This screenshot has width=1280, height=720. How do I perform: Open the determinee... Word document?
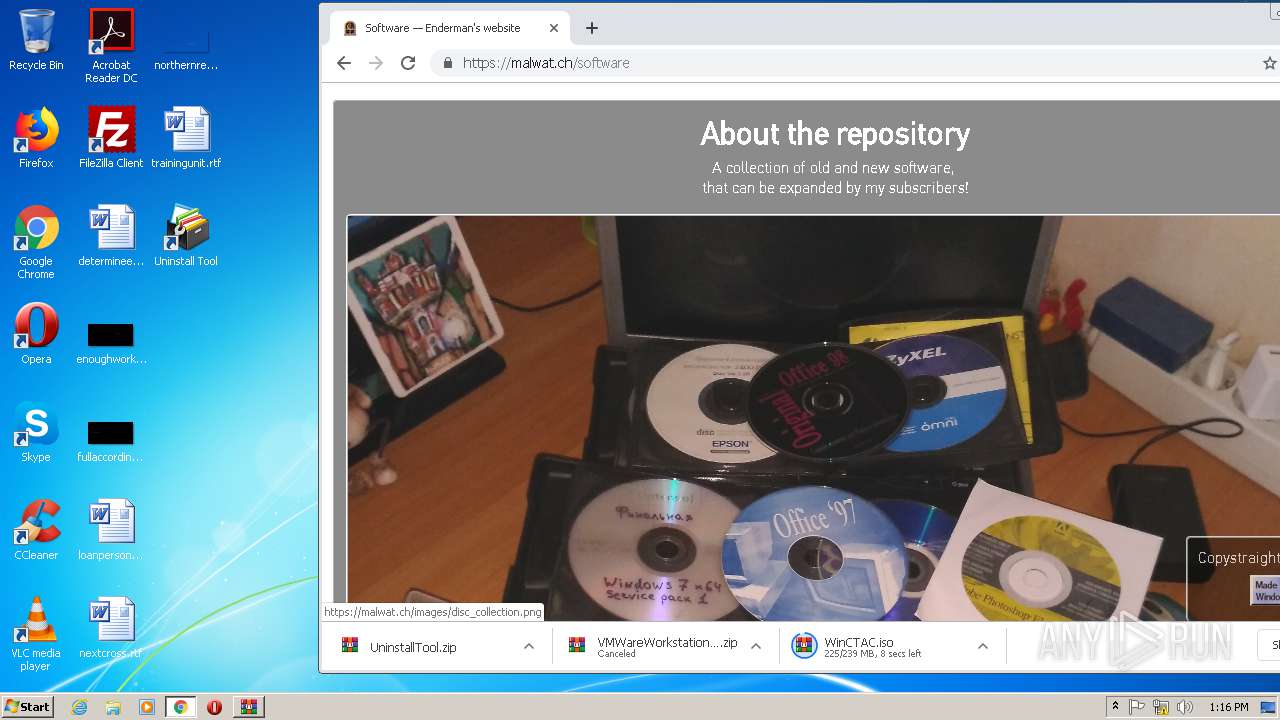(111, 236)
